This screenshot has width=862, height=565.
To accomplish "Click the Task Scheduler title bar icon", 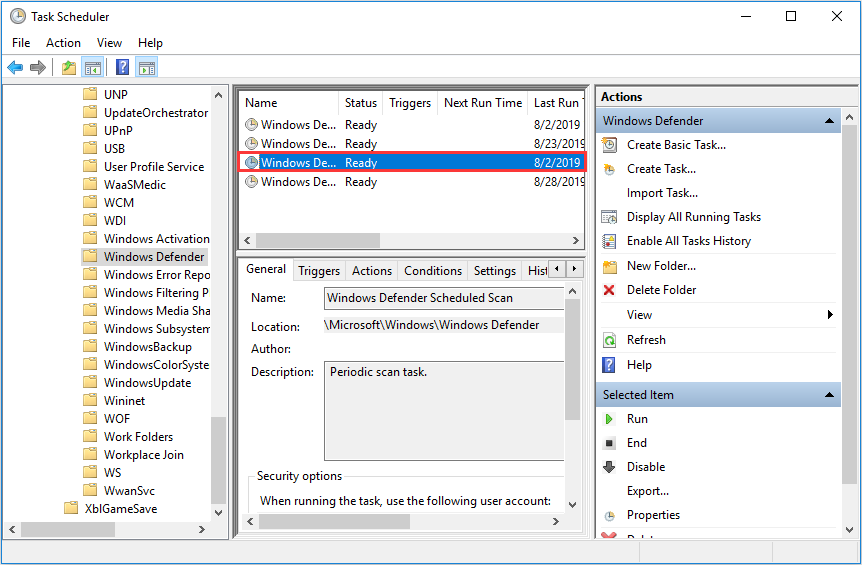I will (18, 16).
